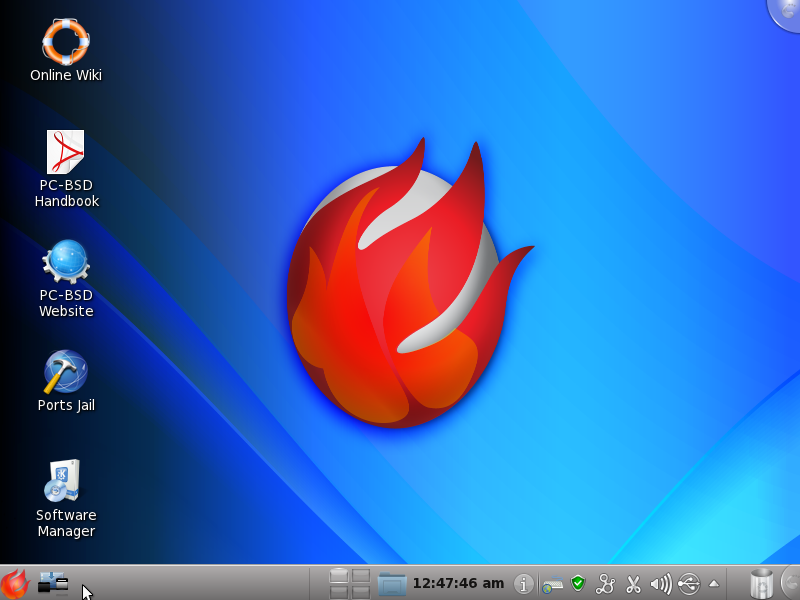Click the info notification tray icon
Screen dimensions: 800x600
point(523,584)
